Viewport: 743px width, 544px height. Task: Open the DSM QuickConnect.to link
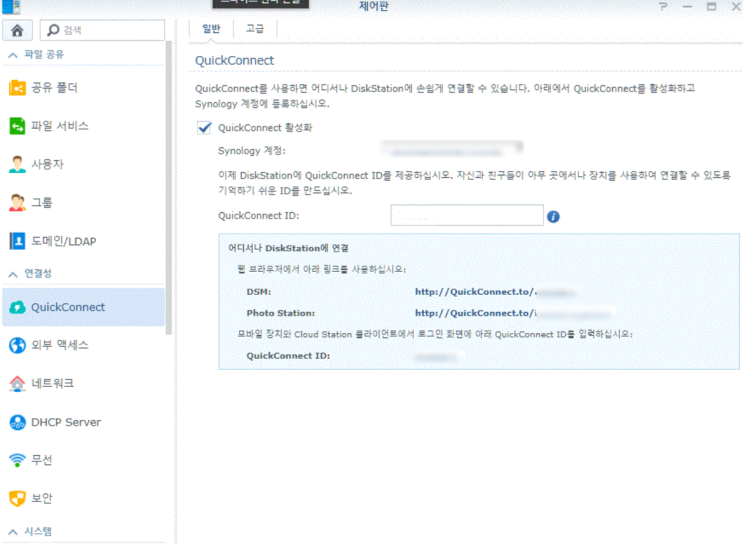click(x=495, y=292)
